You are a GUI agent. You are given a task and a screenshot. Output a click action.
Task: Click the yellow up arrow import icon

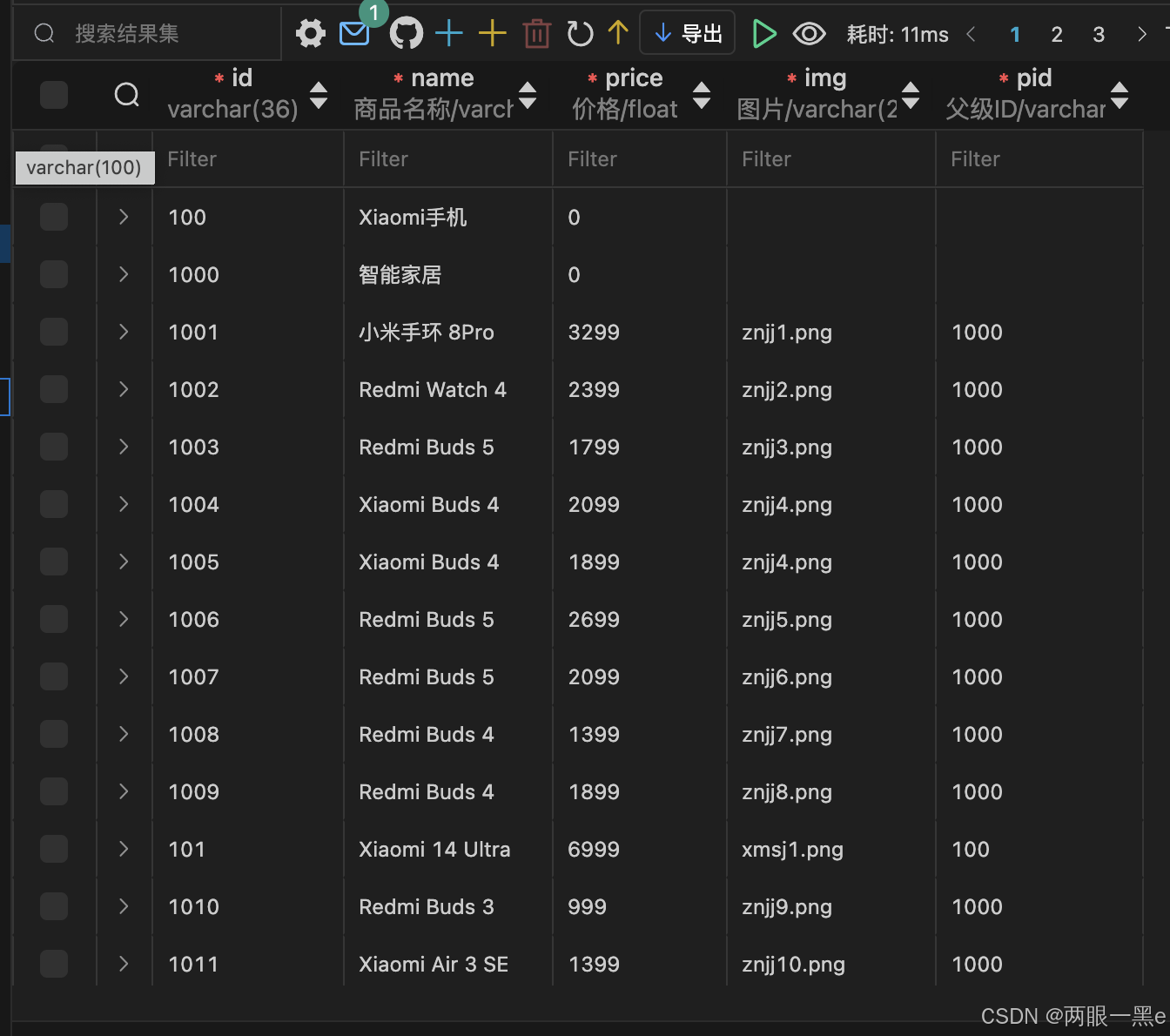(618, 33)
